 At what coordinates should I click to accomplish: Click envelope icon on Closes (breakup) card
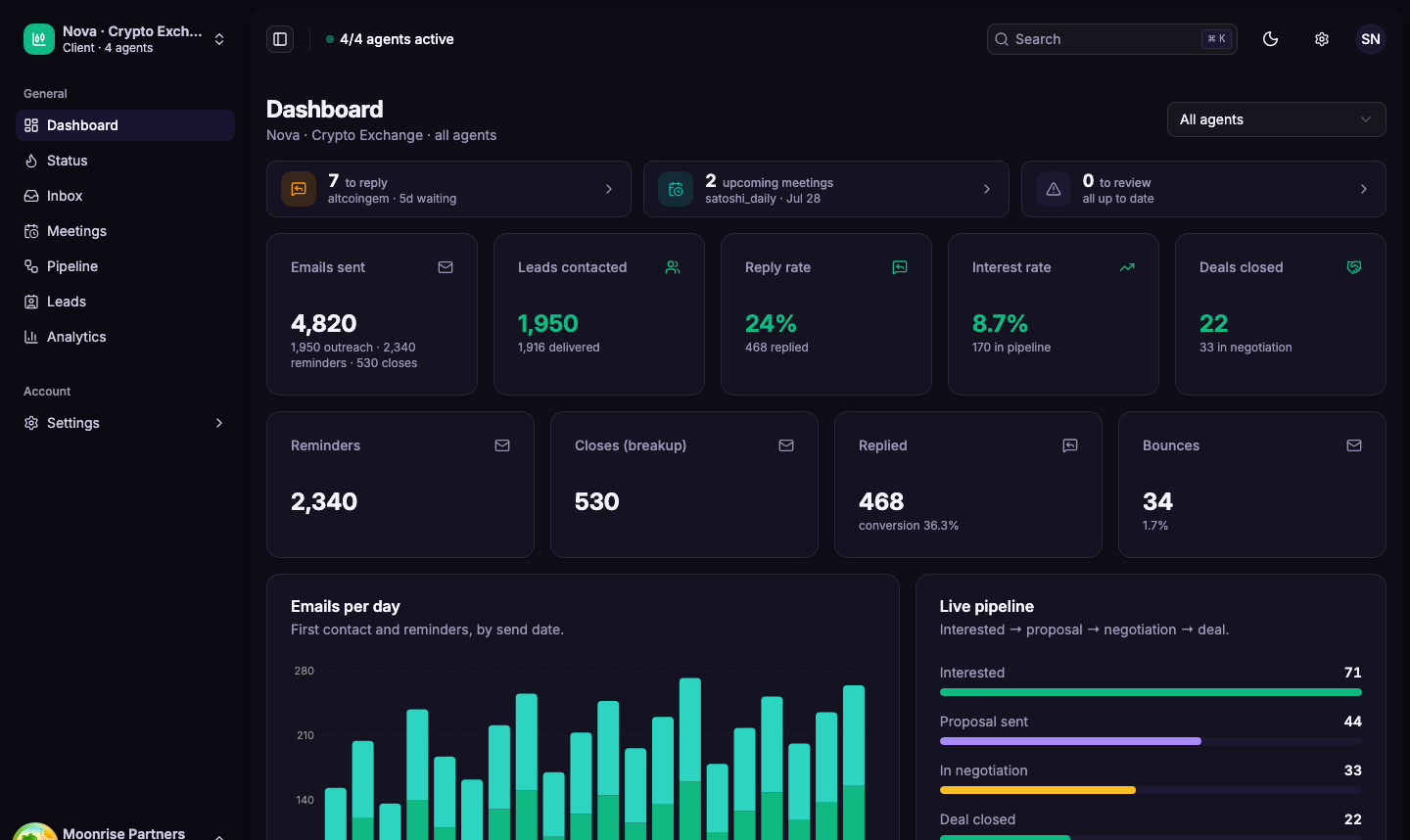coord(786,445)
